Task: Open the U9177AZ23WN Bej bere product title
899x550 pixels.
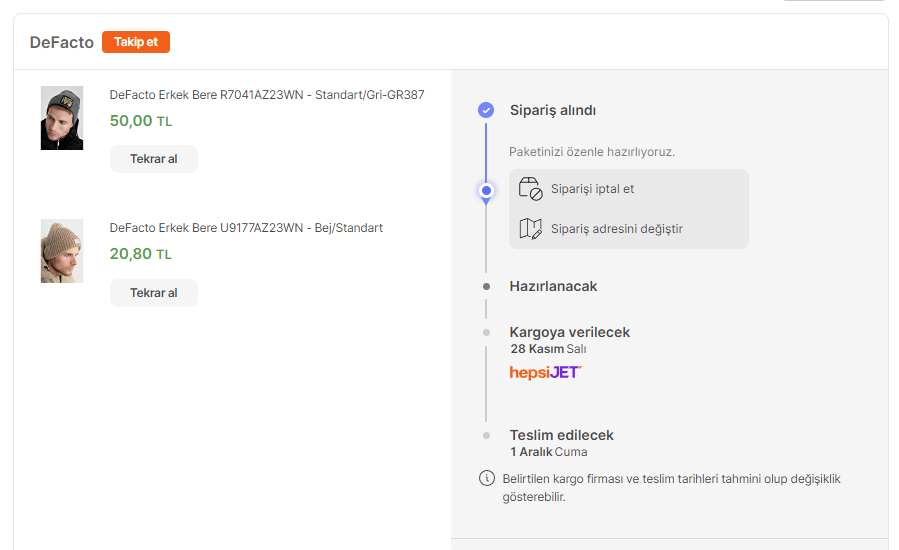Action: pyautogui.click(x=246, y=228)
